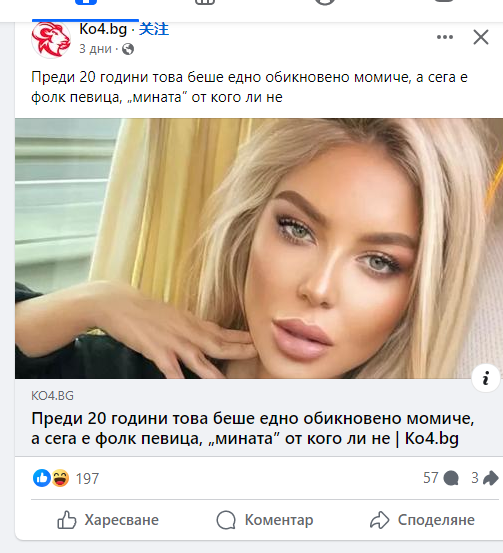View the 197 reactions count
The image size is (503, 553).
click(87, 479)
